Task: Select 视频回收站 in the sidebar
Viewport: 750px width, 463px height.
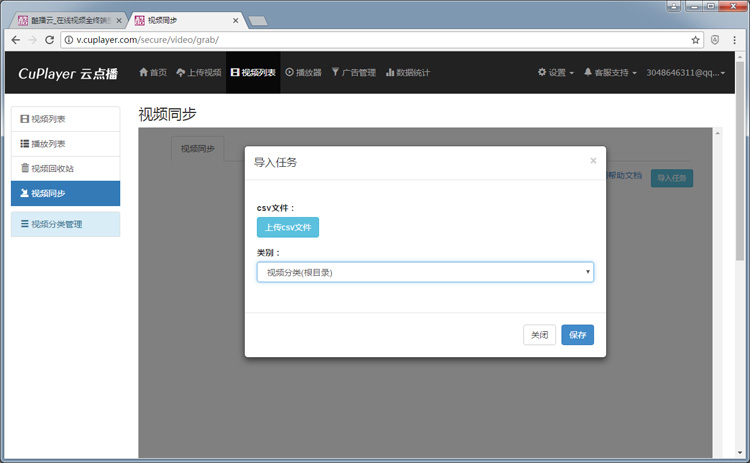Action: click(x=65, y=168)
